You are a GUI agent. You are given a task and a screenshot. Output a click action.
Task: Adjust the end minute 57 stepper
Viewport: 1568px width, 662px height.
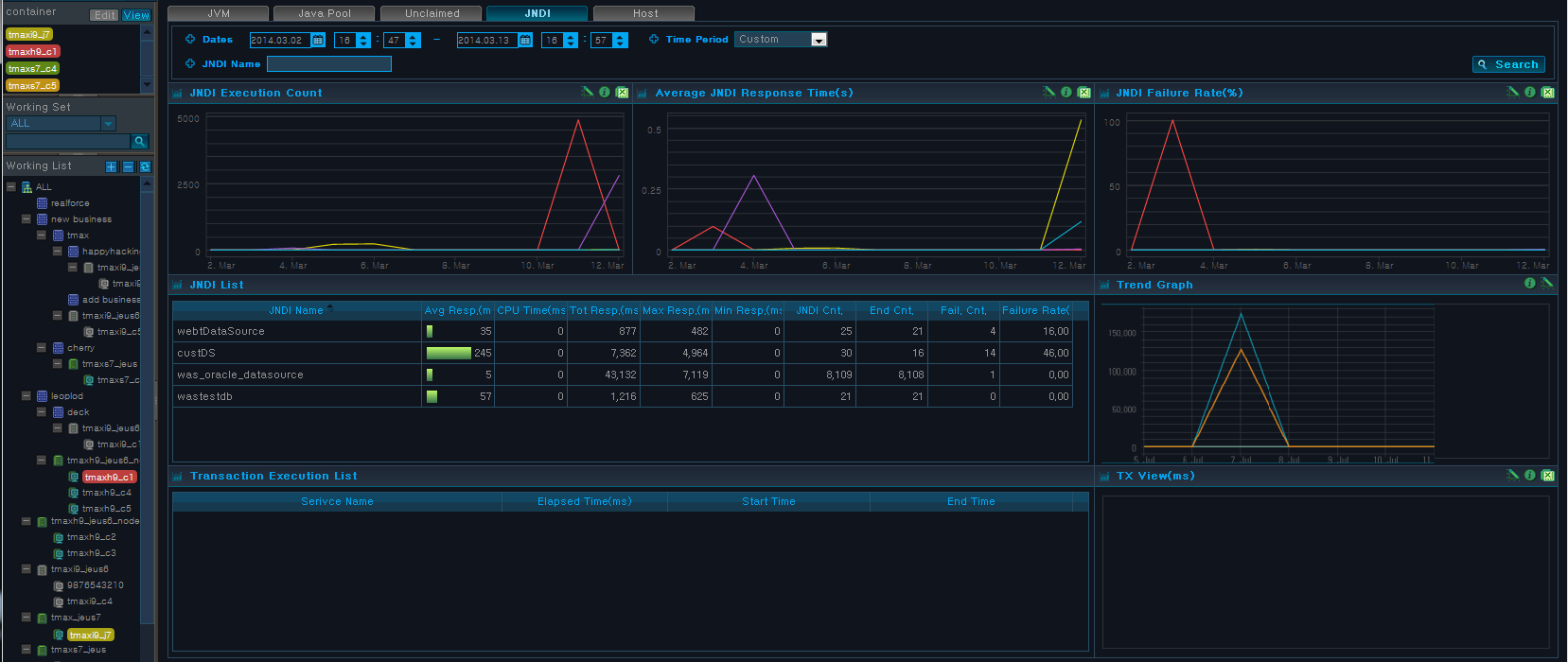tap(620, 40)
